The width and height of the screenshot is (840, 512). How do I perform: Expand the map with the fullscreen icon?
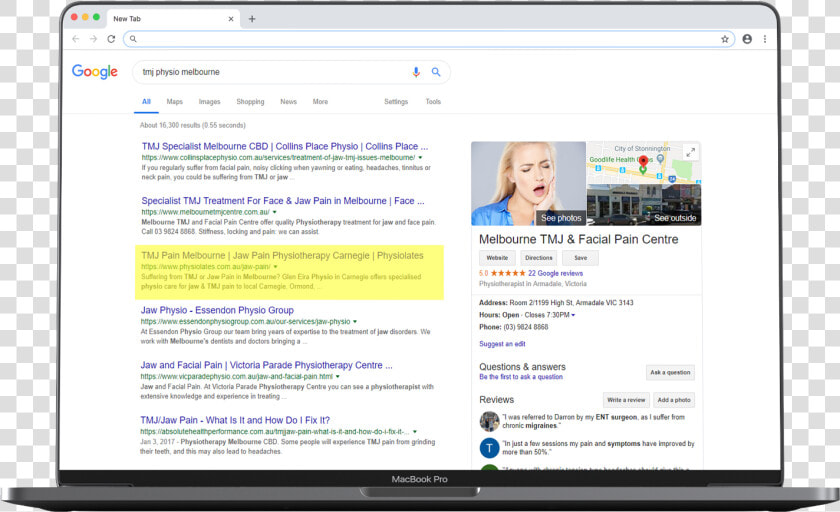pyautogui.click(x=691, y=152)
